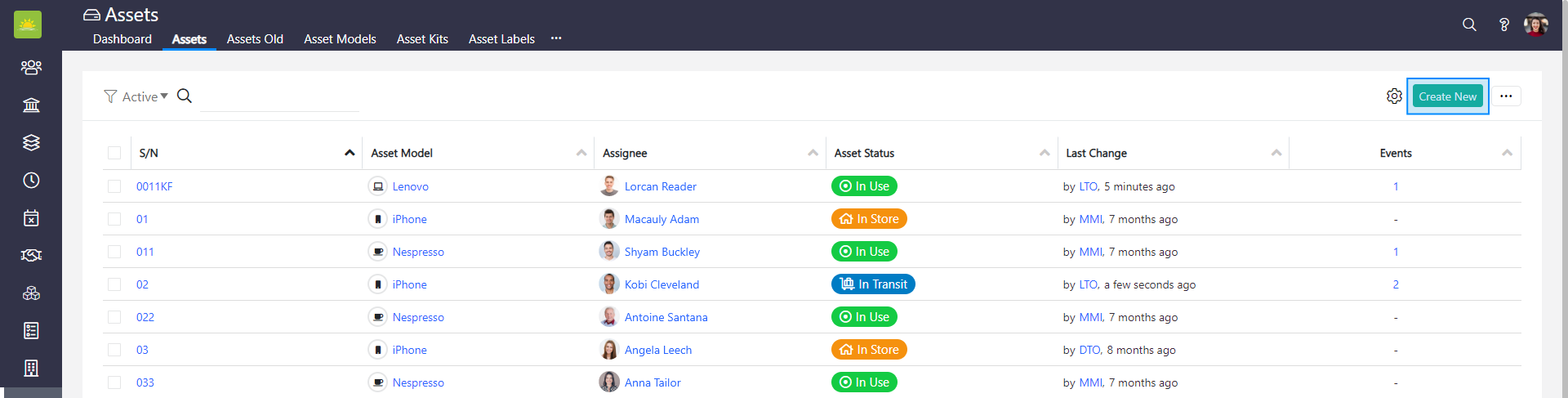Switch to the Asset Models tab
Image resolution: width=1568 pixels, height=398 pixels.
pos(340,38)
